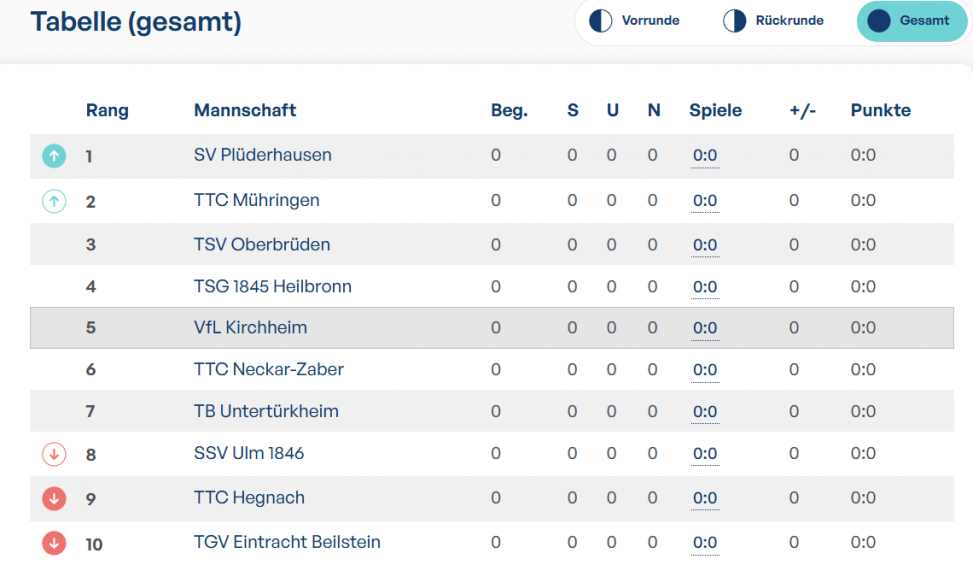This screenshot has height=565, width=973.
Task: Open TTC Neckar-Zaber team page
Action: click(268, 369)
